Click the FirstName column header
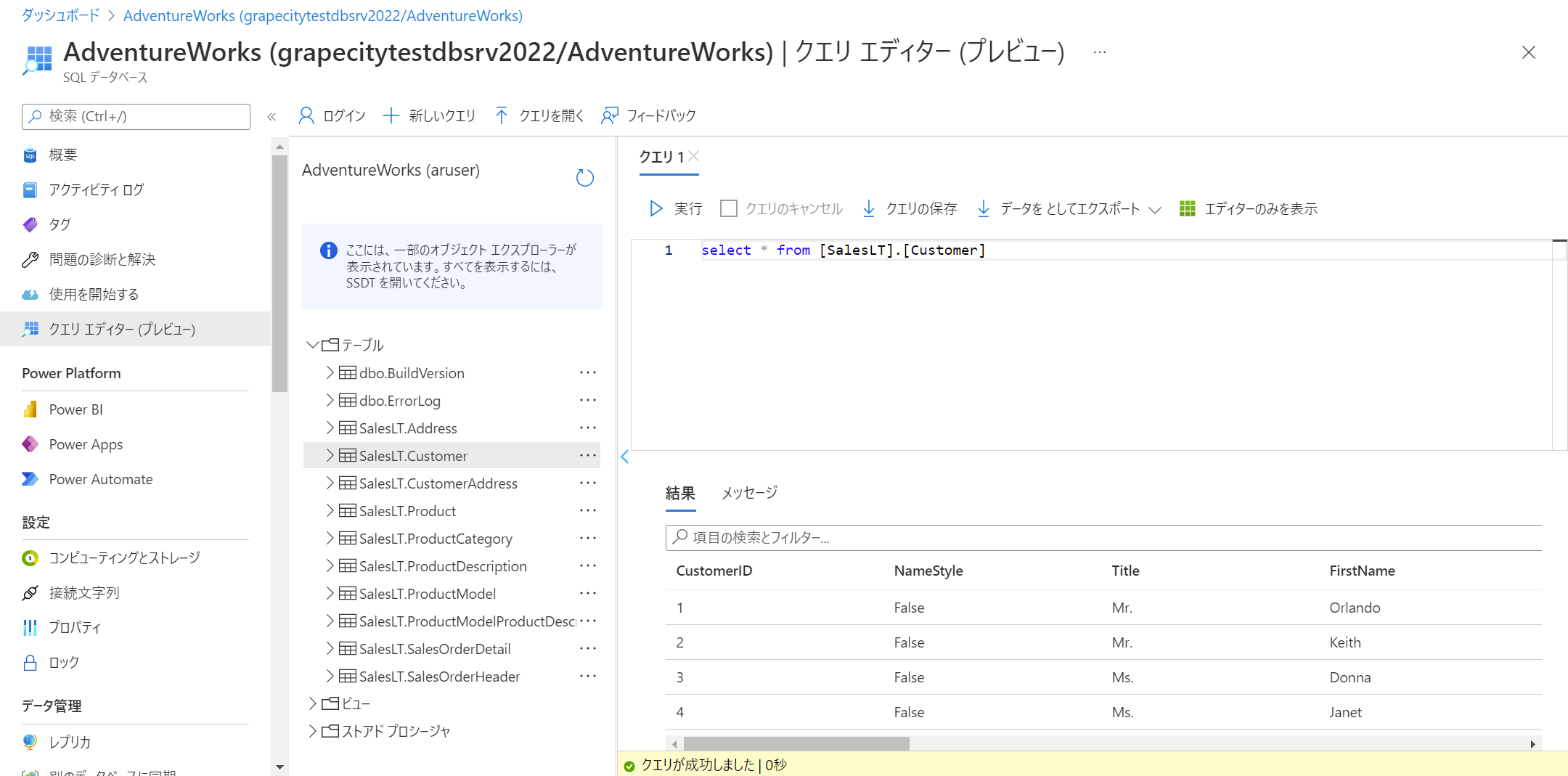The height and width of the screenshot is (776, 1568). pyautogui.click(x=1362, y=571)
